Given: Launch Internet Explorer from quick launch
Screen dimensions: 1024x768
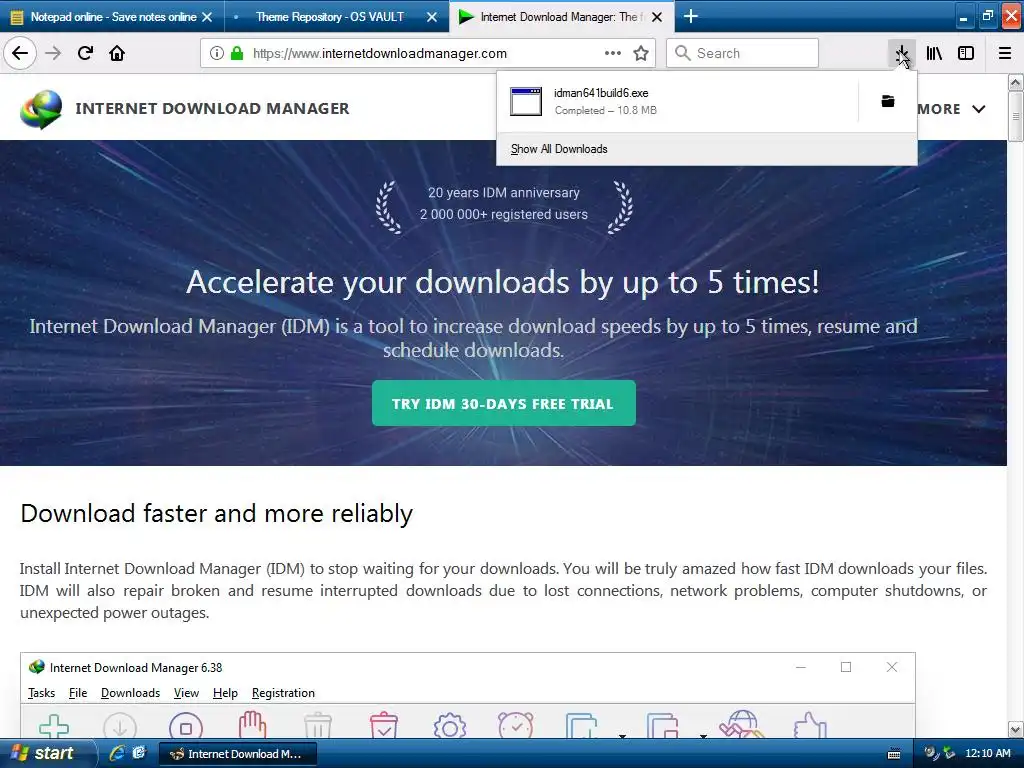Looking at the screenshot, I should [117, 753].
